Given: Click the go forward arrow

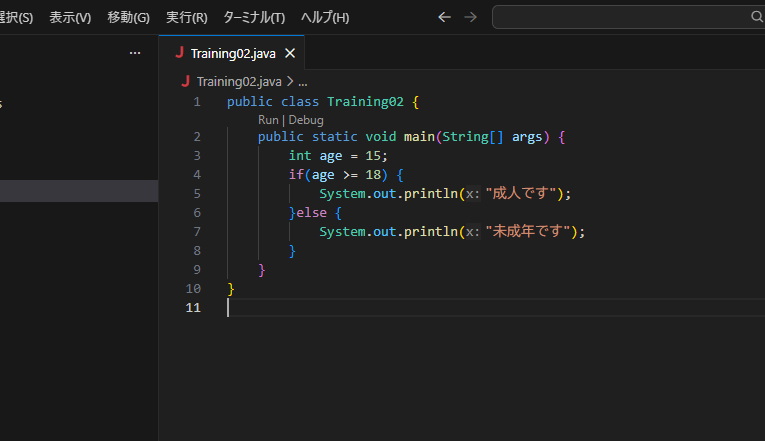Looking at the screenshot, I should [x=471, y=17].
